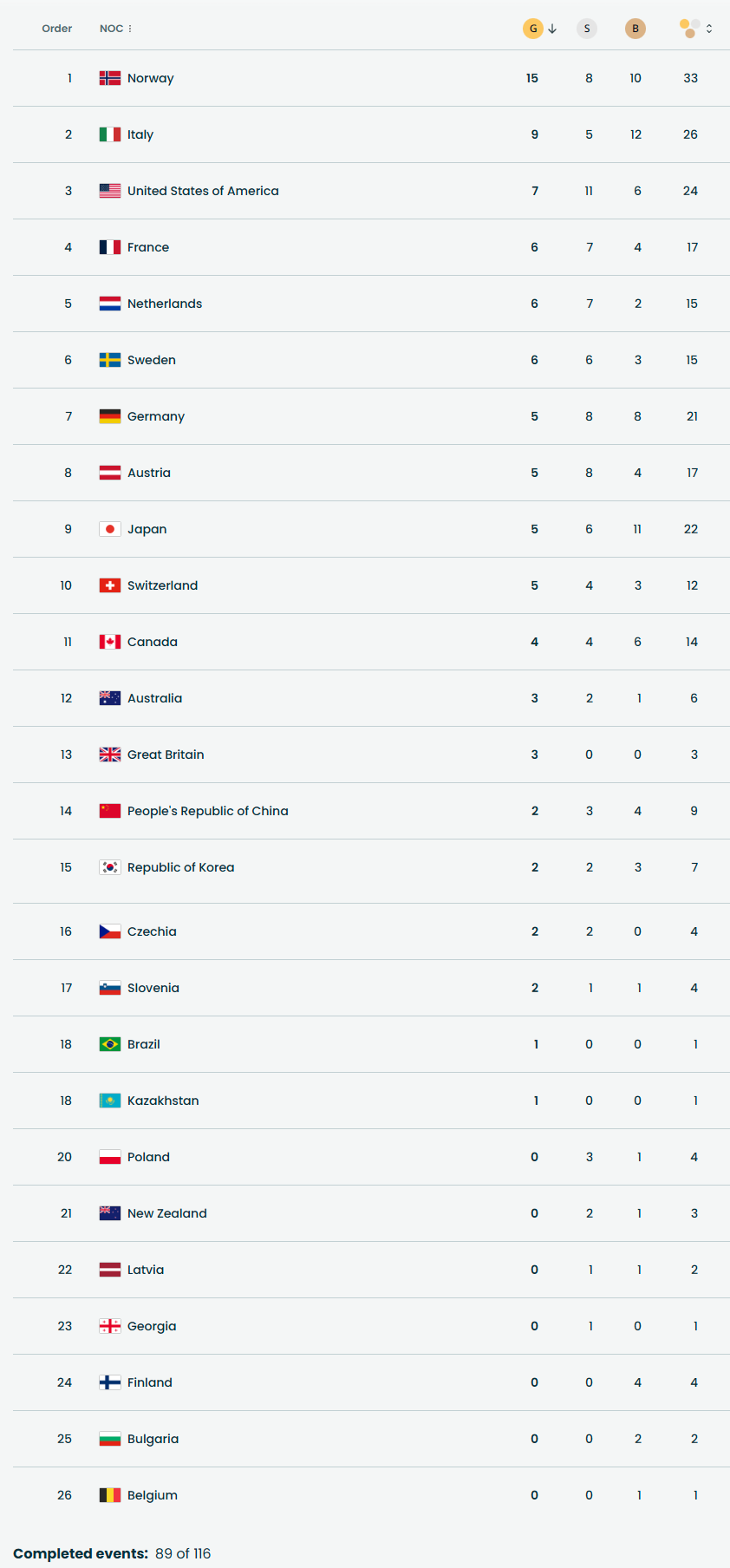Viewport: 730px width, 1568px height.
Task: Sort by total medals icon
Action: (x=689, y=29)
